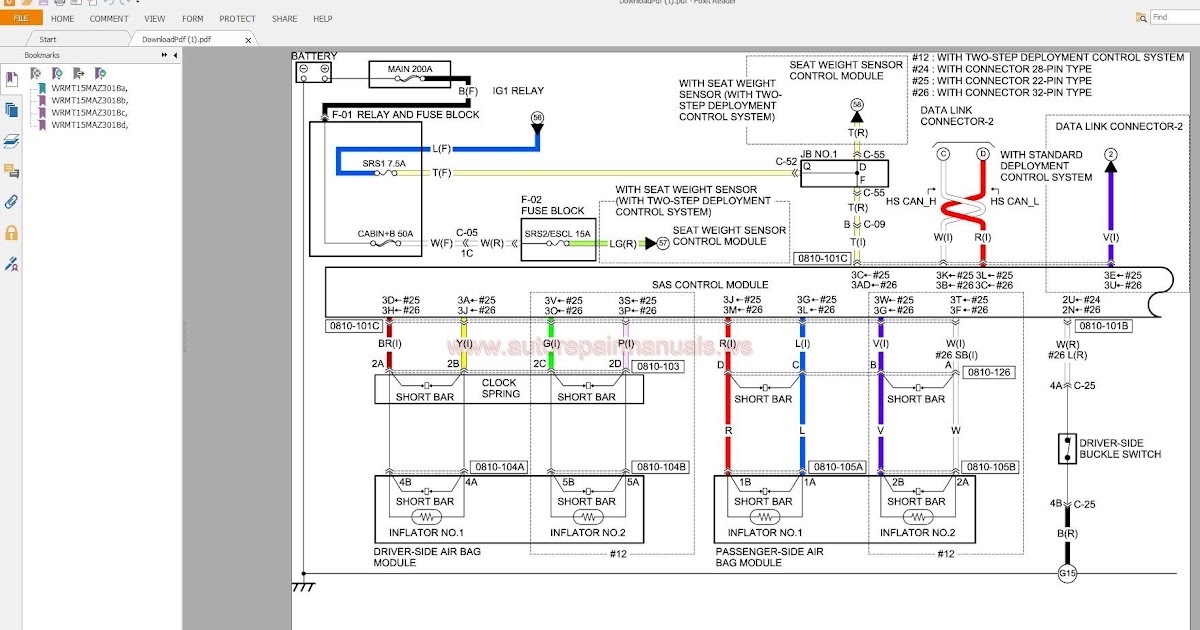Open the Pages thumbnails panel icon
This screenshot has width=1200, height=630.
tap(11, 110)
